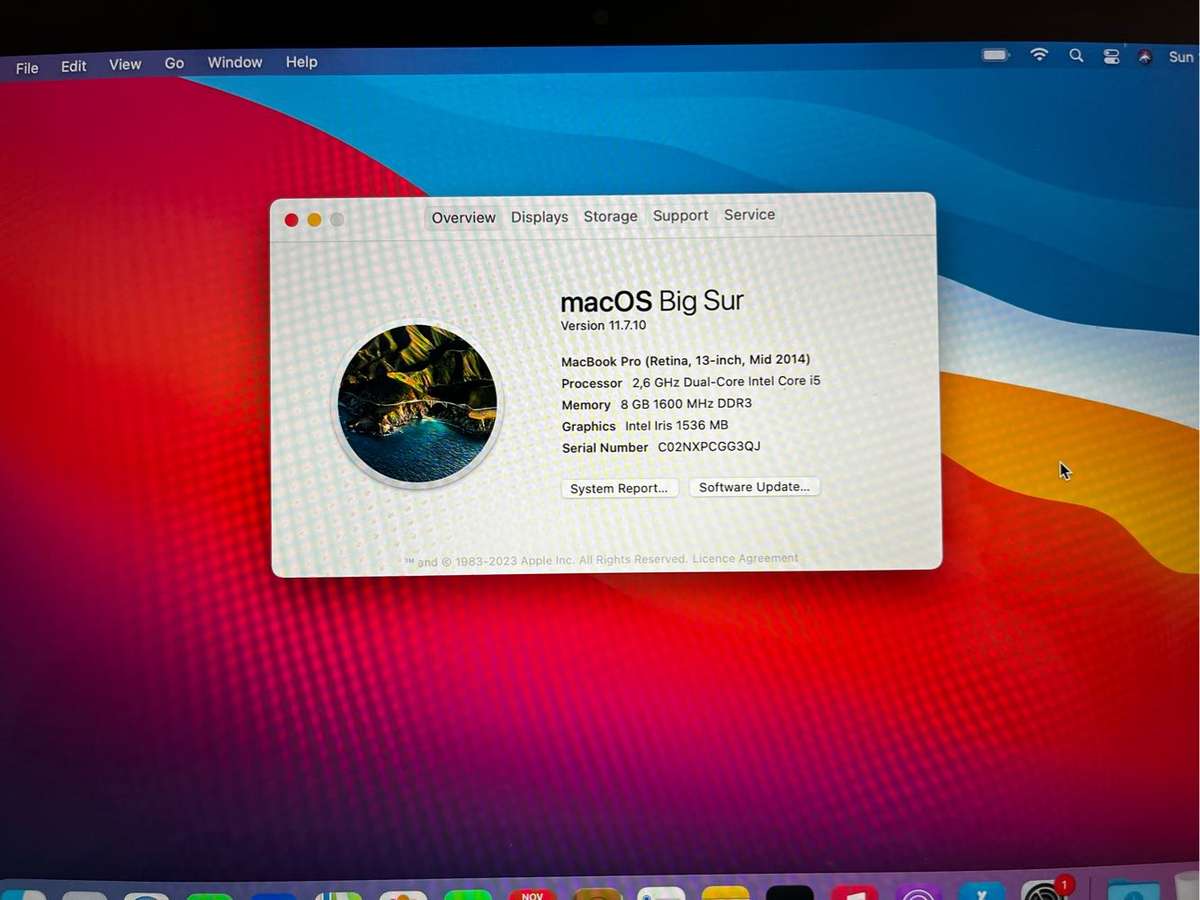The image size is (1200, 900).
Task: Open Calendar showing NOV from the Dock
Action: pyautogui.click(x=532, y=891)
